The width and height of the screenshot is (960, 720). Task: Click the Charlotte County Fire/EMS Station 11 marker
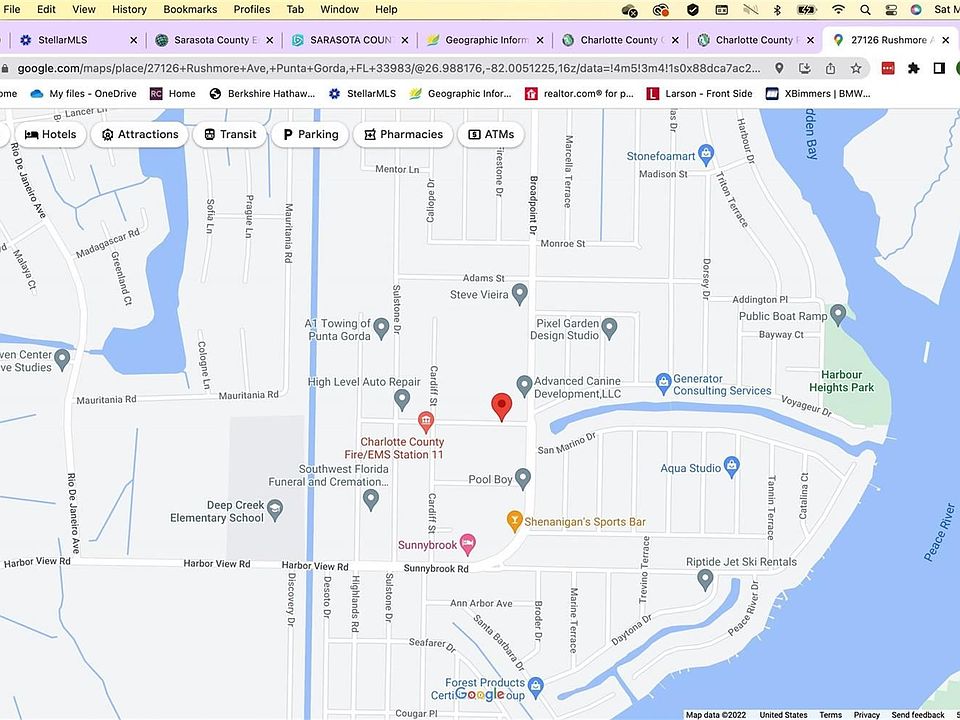coord(426,421)
